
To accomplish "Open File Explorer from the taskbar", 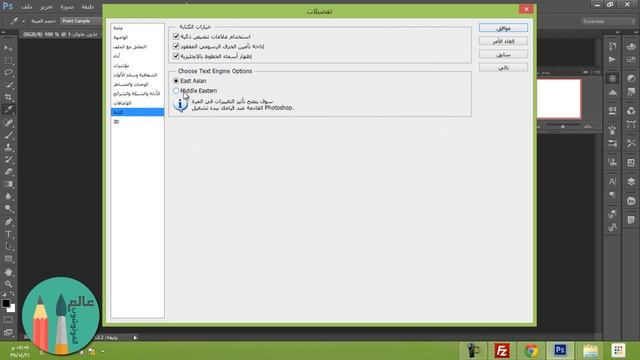I will click(x=590, y=351).
